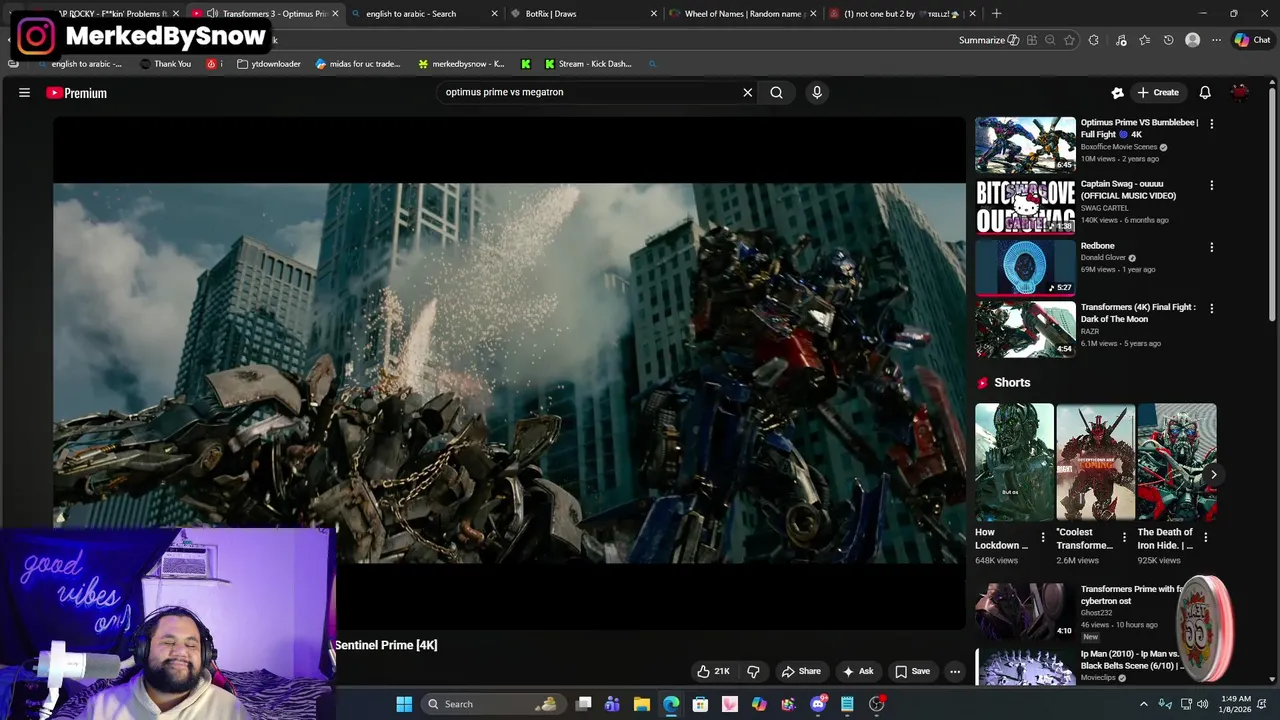Open Transformers Final Fight Dark of the Moon

(1025, 329)
